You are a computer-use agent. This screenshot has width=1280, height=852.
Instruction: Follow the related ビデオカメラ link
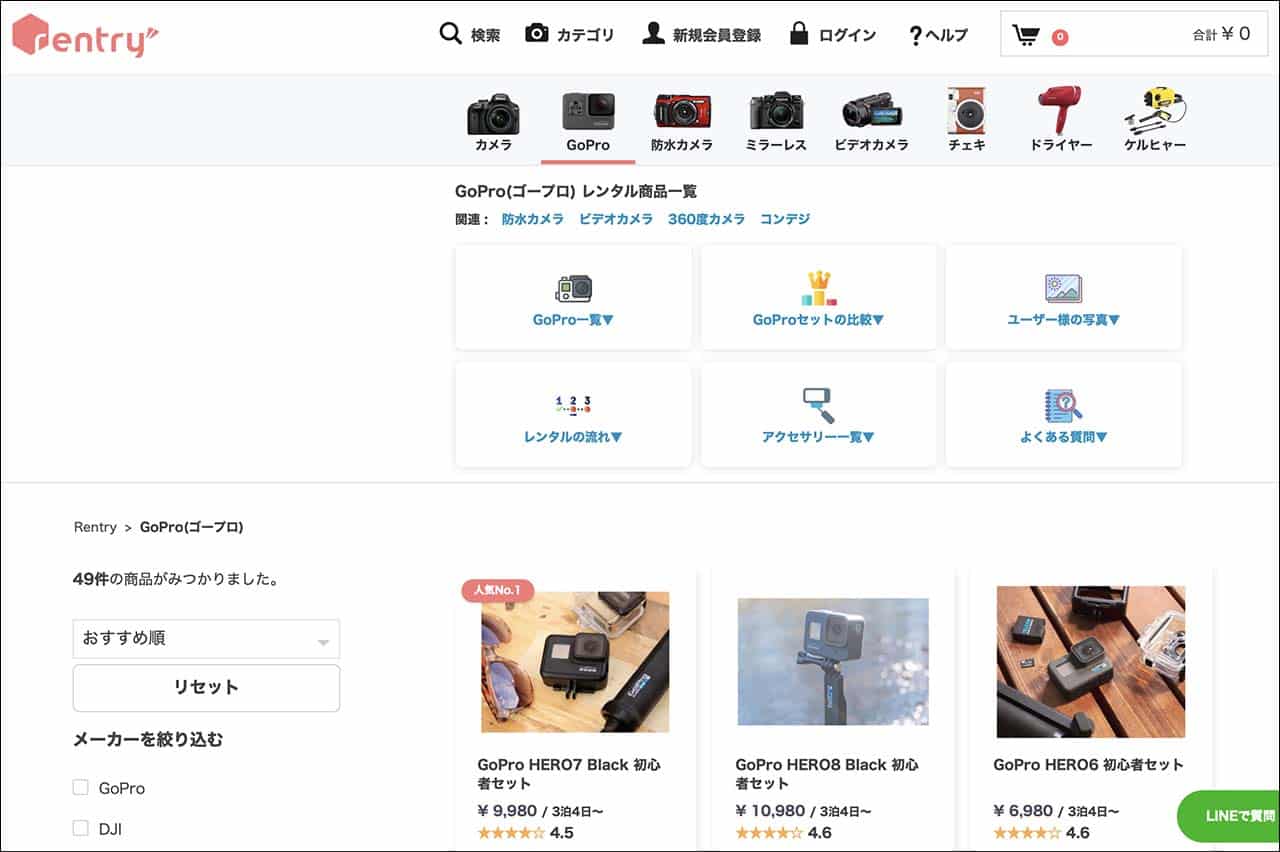tap(615, 219)
